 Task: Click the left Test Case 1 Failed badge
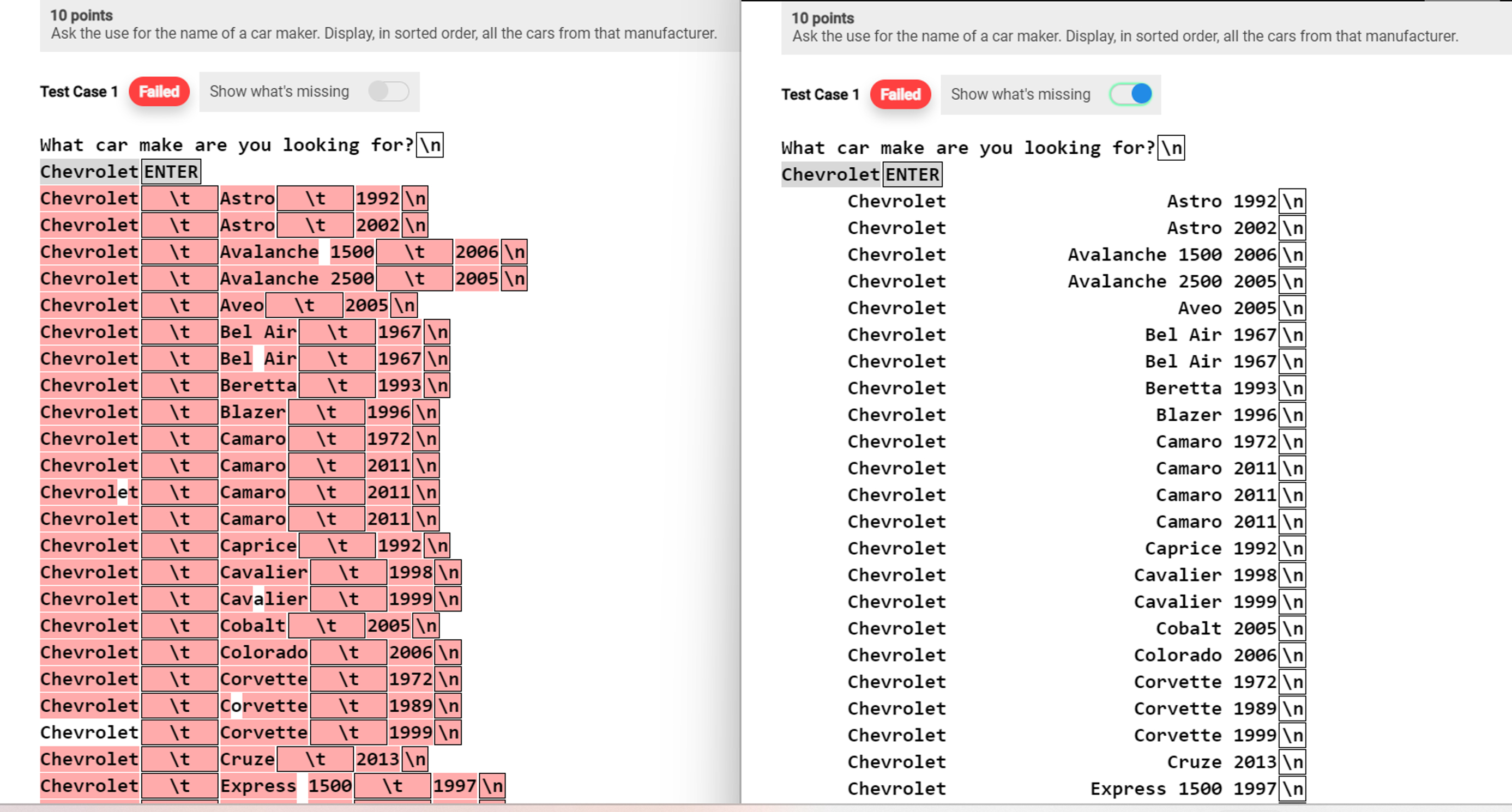(159, 92)
